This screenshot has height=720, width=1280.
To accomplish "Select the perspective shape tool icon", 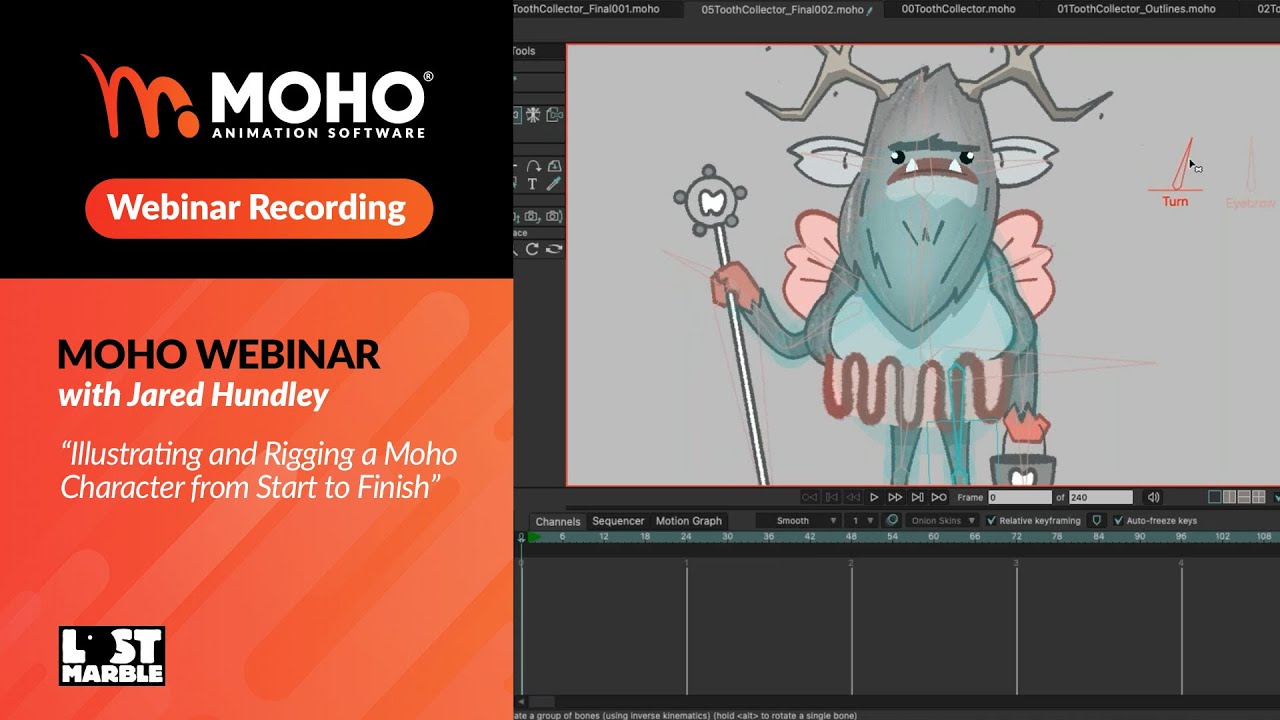I will [x=554, y=167].
